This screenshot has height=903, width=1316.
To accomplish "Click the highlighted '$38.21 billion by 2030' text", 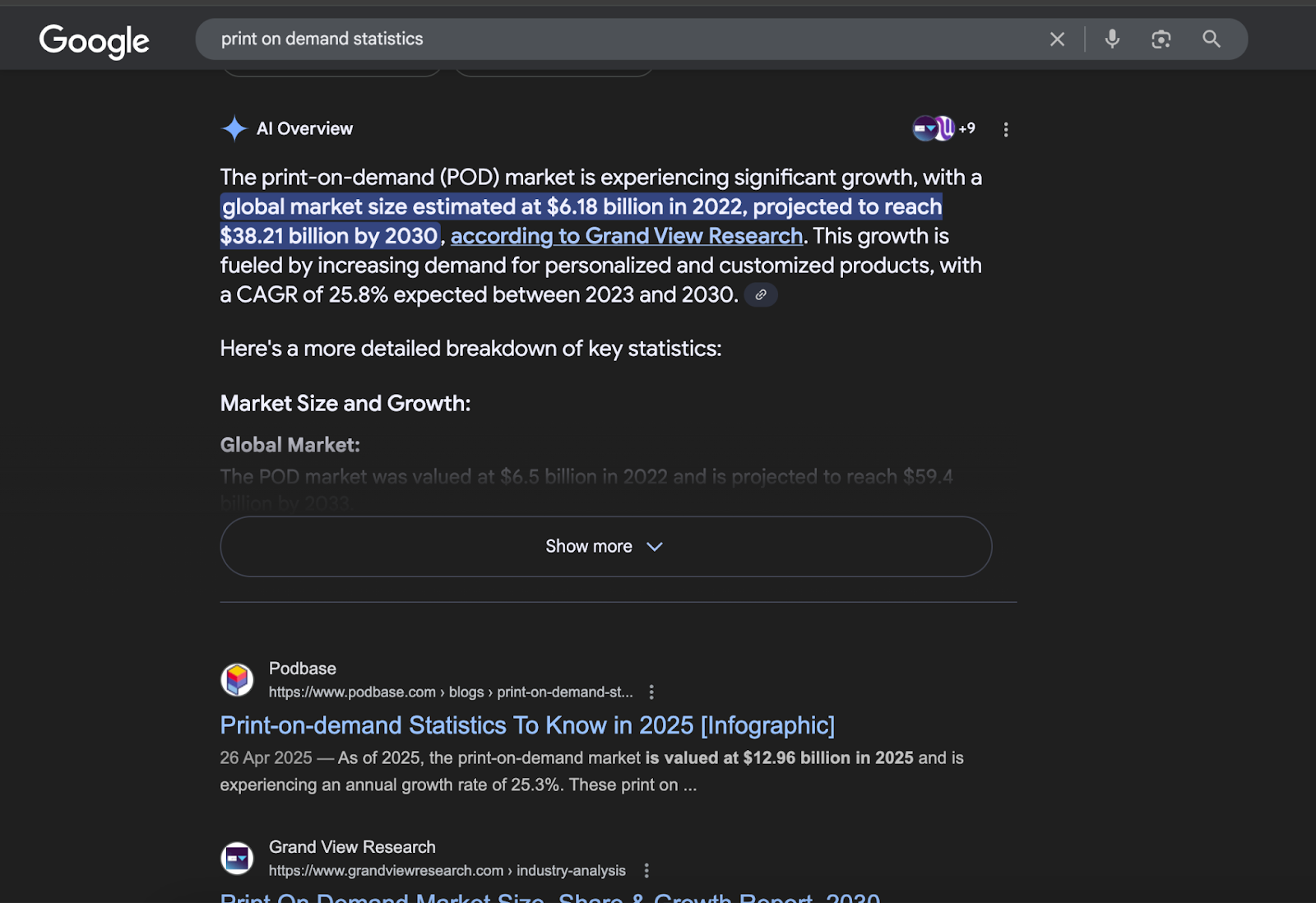I will point(329,236).
